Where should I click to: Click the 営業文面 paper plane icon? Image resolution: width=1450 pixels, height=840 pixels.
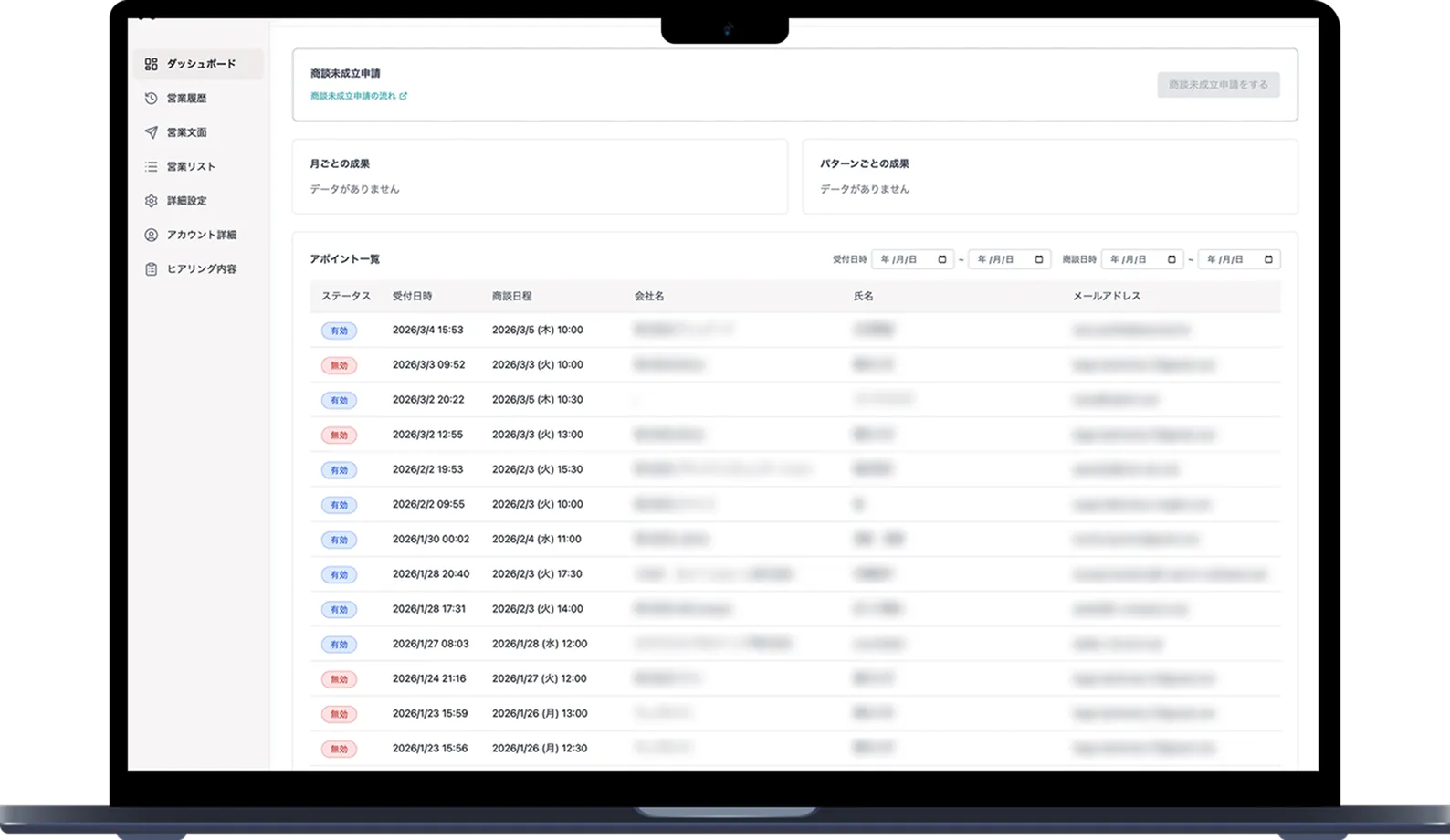[152, 132]
